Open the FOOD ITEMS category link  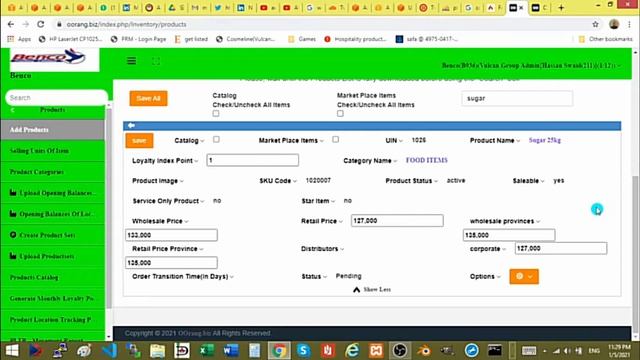coord(427,160)
